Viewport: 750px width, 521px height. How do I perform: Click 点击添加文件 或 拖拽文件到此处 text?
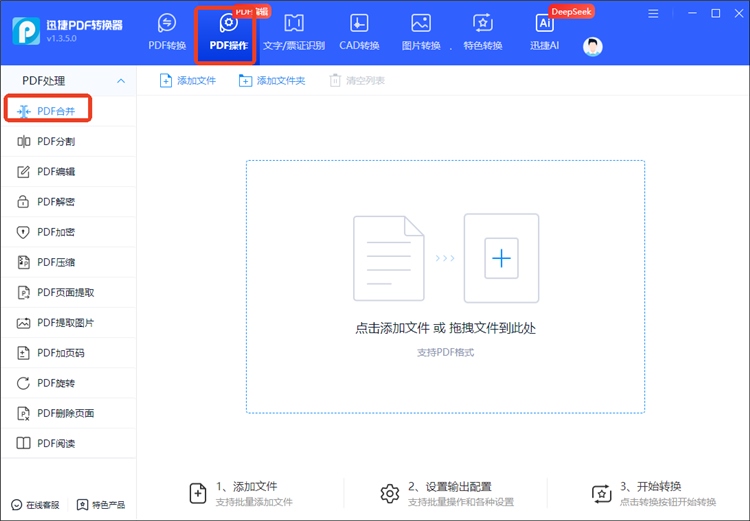click(445, 328)
